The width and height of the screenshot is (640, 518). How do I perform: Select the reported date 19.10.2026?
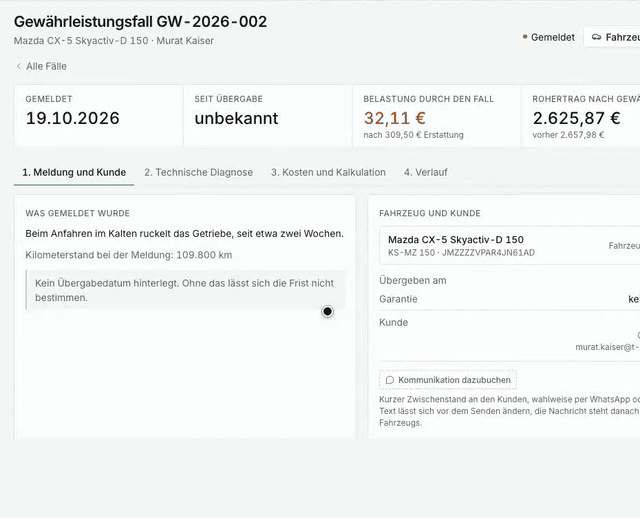tap(73, 118)
